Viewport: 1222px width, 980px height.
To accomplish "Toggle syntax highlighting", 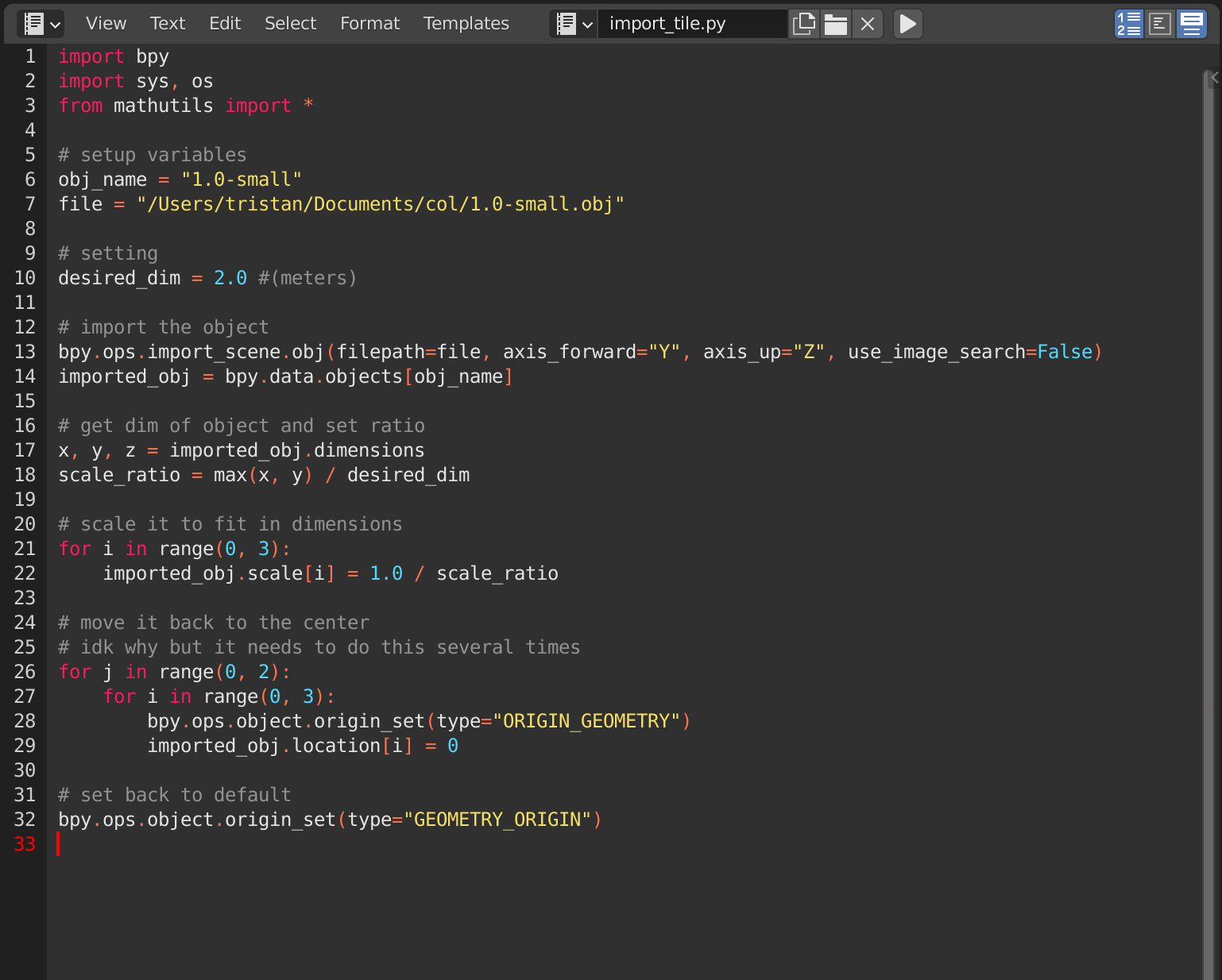I will (1191, 24).
